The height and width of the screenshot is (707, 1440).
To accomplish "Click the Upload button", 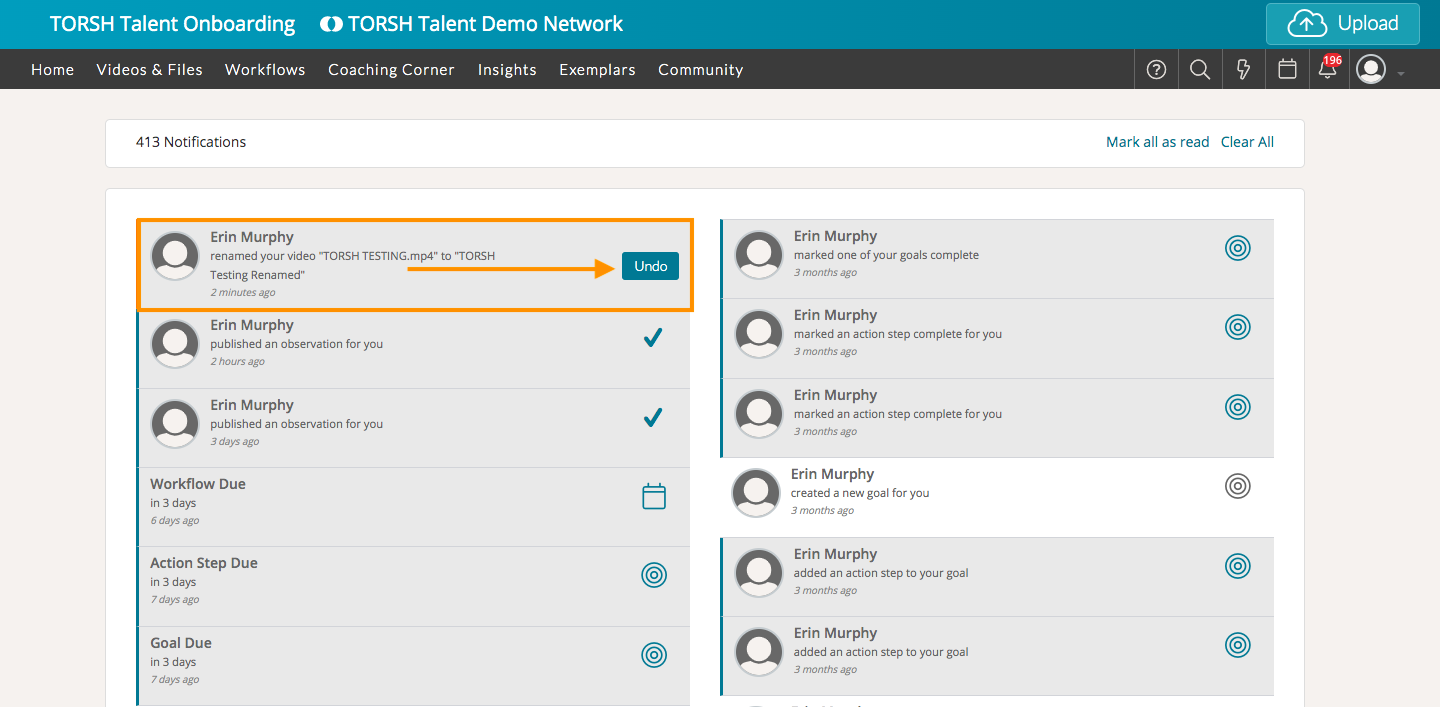I will click(x=1342, y=24).
